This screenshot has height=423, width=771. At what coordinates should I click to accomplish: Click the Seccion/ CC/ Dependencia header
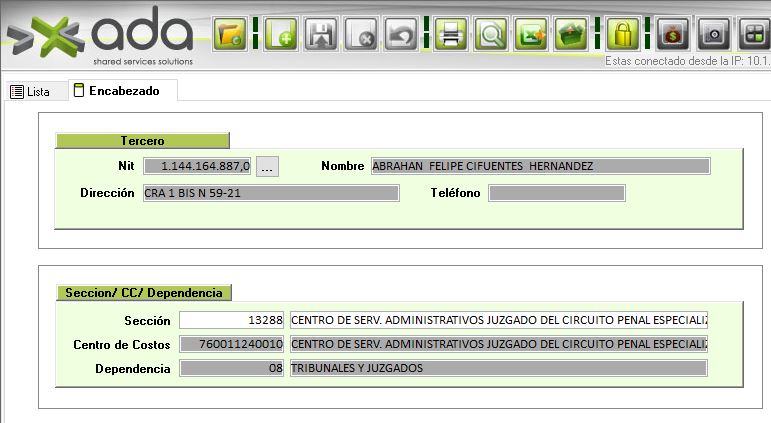(144, 293)
